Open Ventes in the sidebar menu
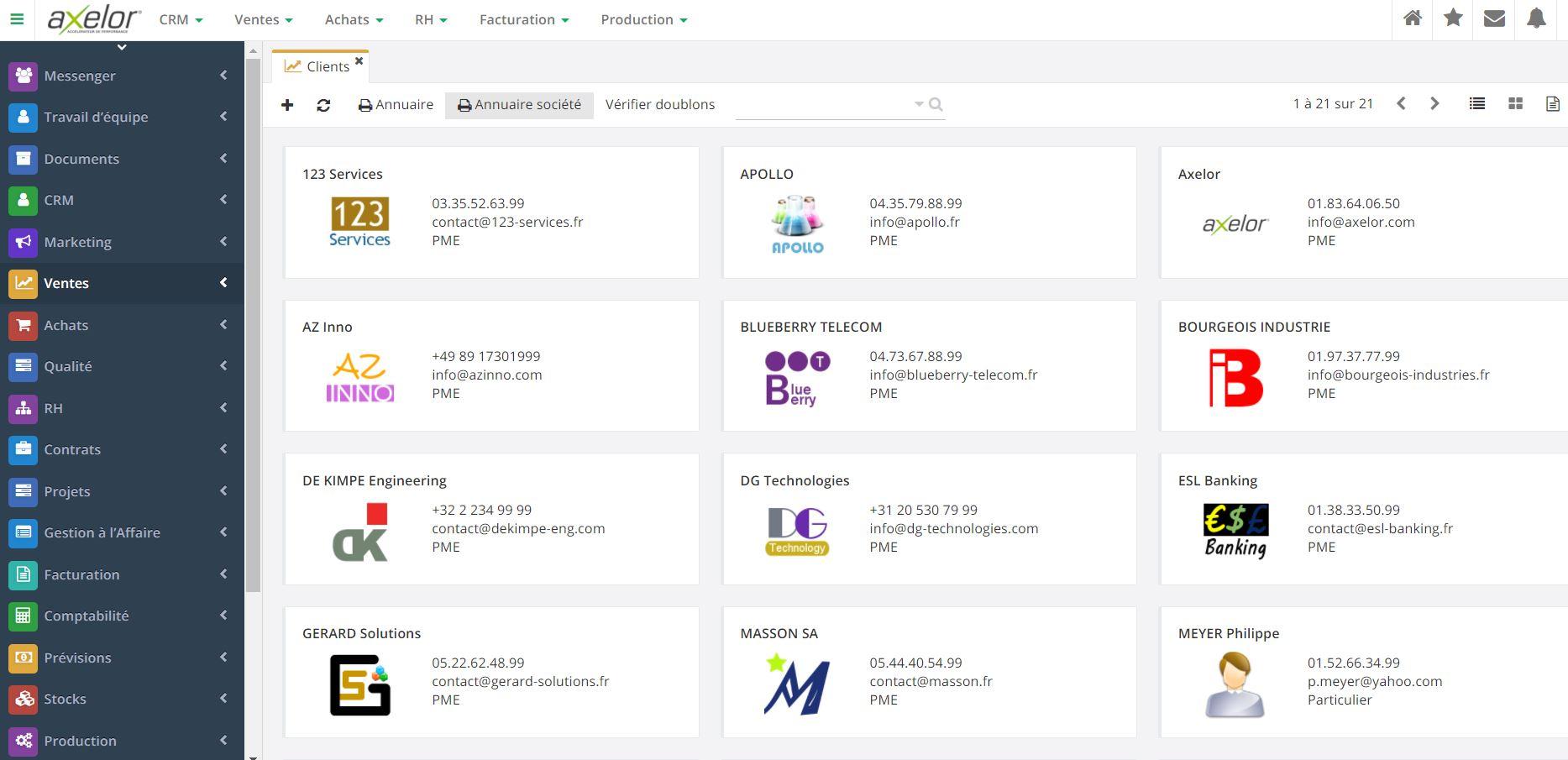This screenshot has width=1568, height=760. [x=122, y=283]
